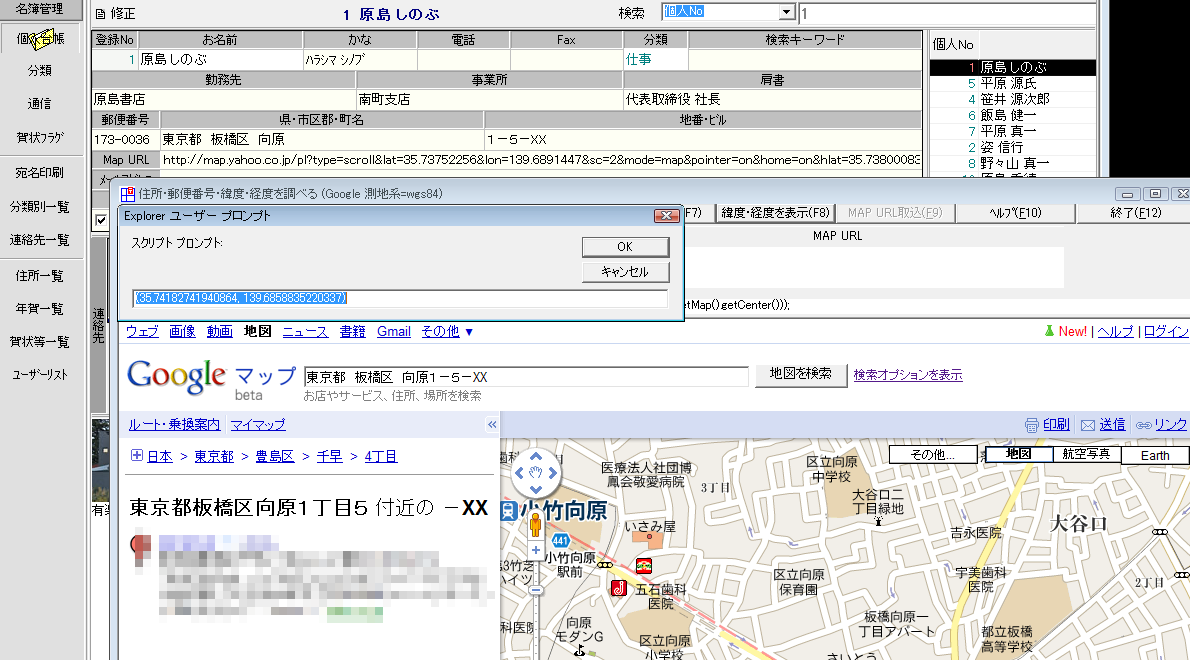Click キャンセル in the script prompt
The image size is (1190, 660).
pos(625,272)
